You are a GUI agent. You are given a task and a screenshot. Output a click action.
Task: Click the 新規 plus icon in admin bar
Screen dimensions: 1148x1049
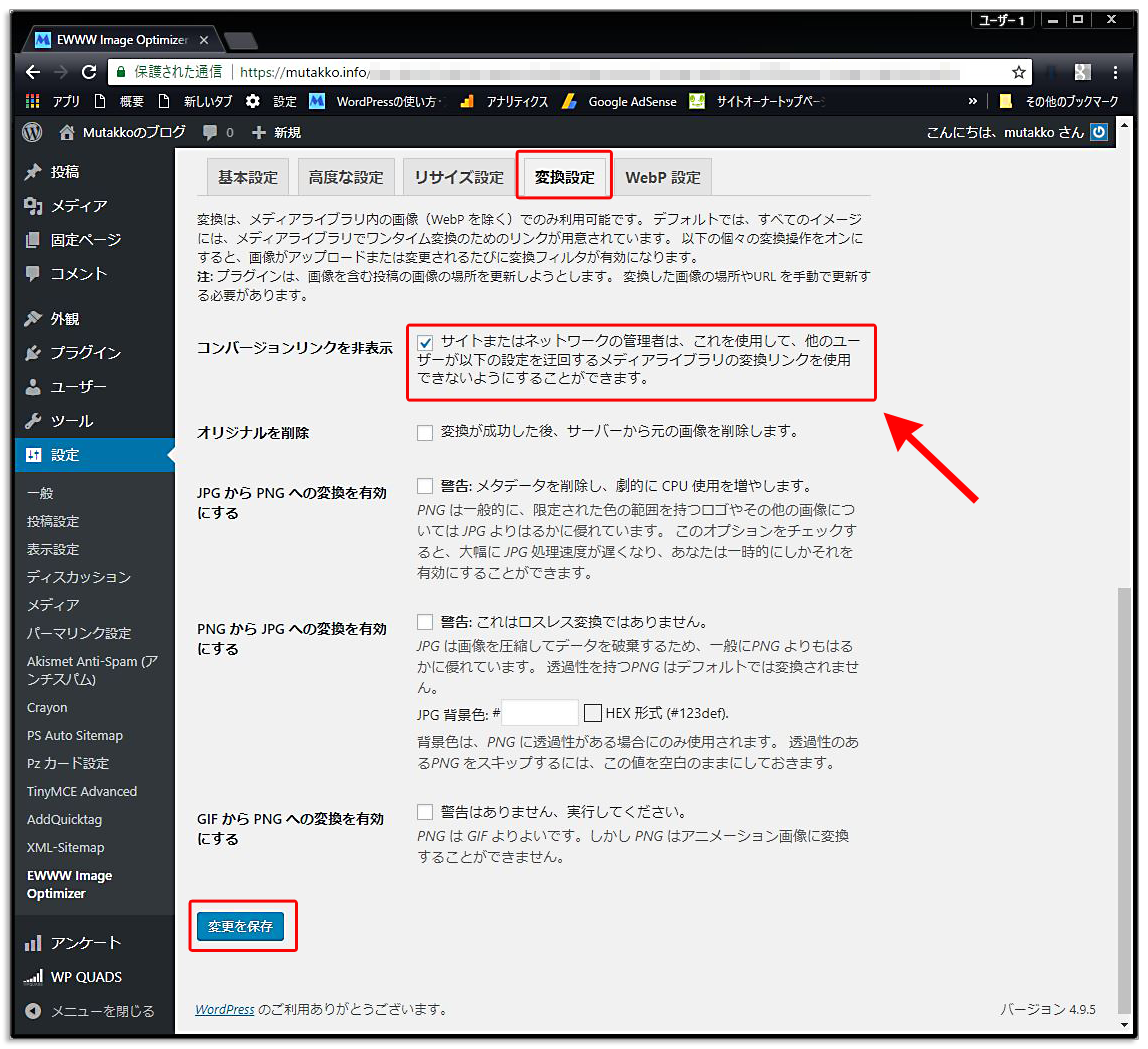(x=258, y=131)
